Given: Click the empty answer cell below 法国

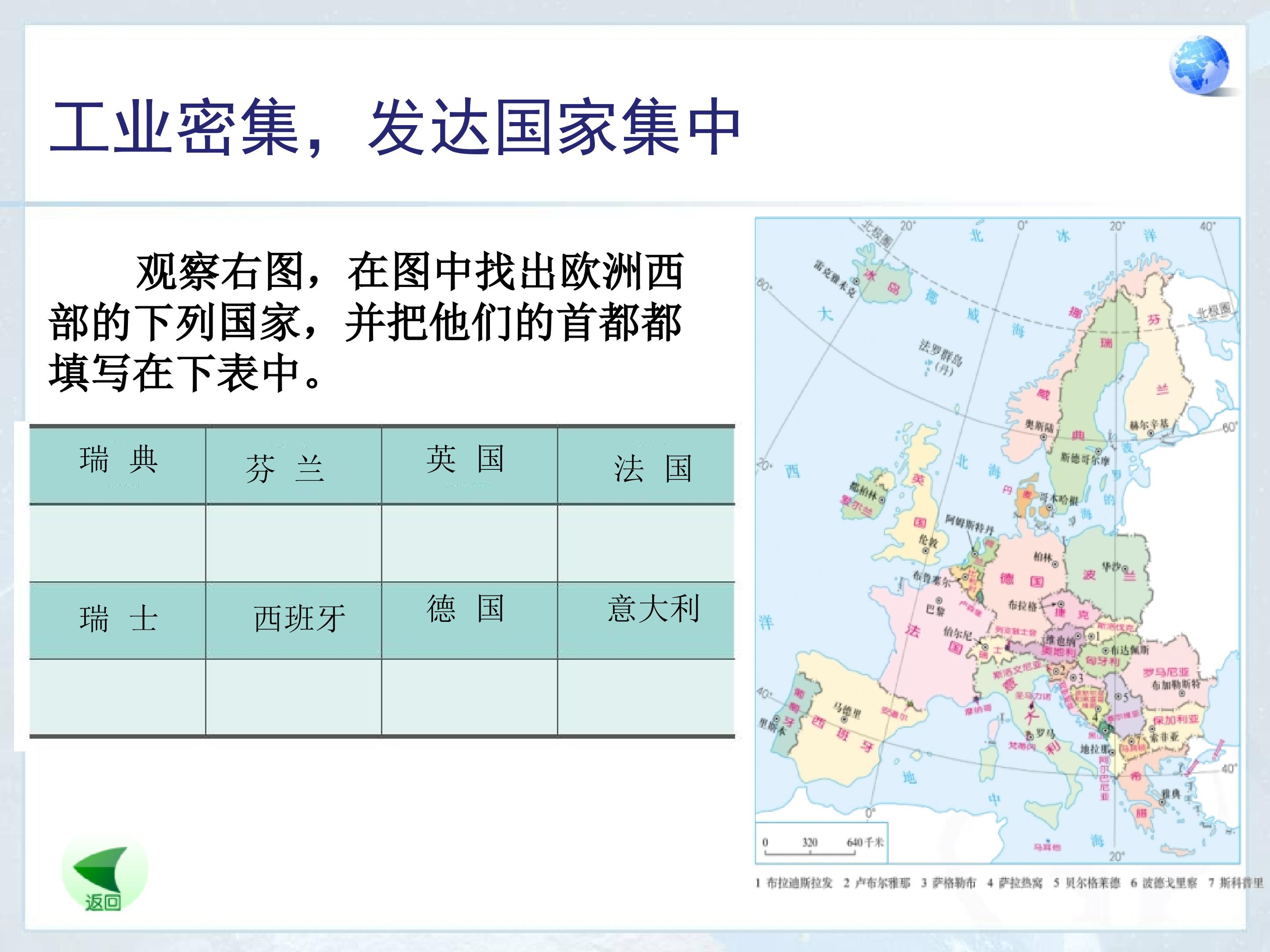Looking at the screenshot, I should [646, 543].
